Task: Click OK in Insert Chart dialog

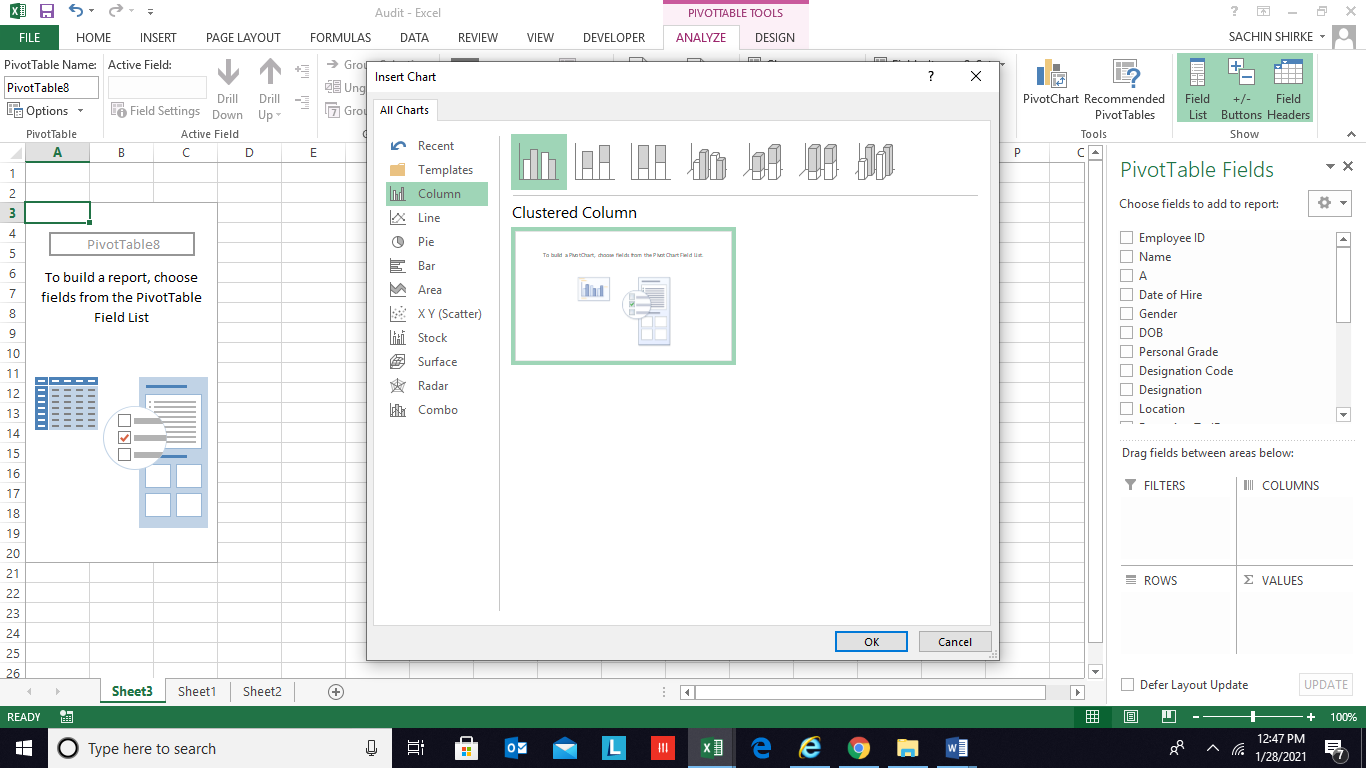Action: click(871, 642)
